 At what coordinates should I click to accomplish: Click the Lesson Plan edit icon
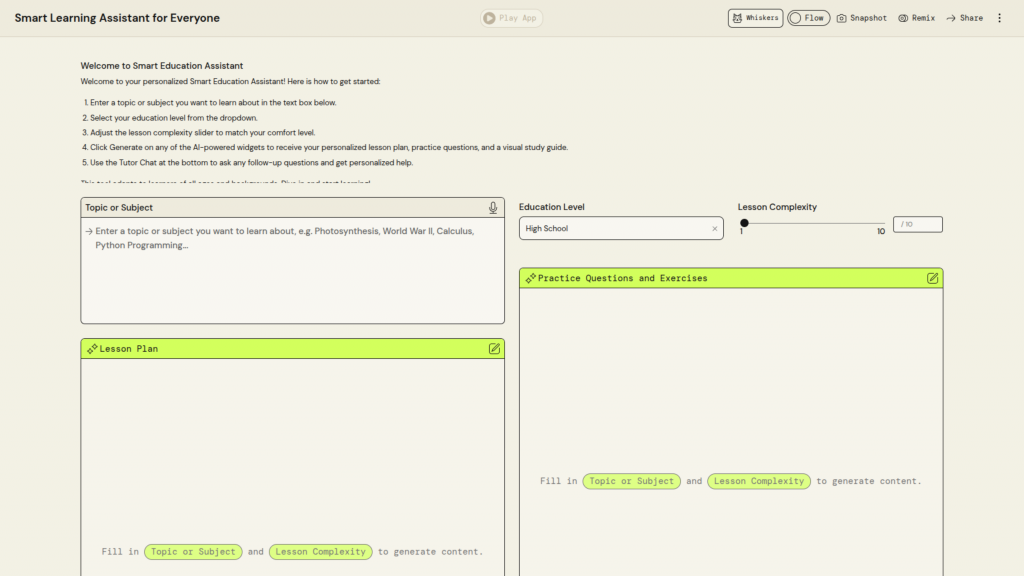point(494,349)
